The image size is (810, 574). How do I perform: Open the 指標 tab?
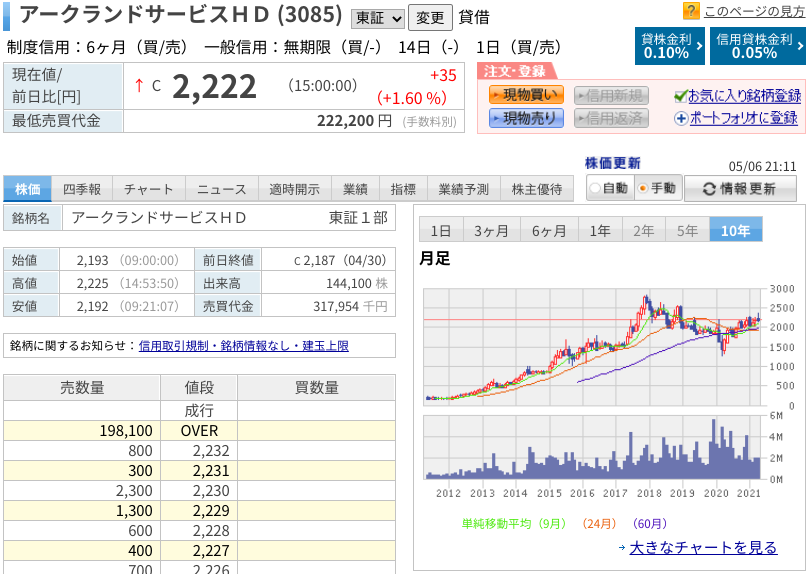403,189
